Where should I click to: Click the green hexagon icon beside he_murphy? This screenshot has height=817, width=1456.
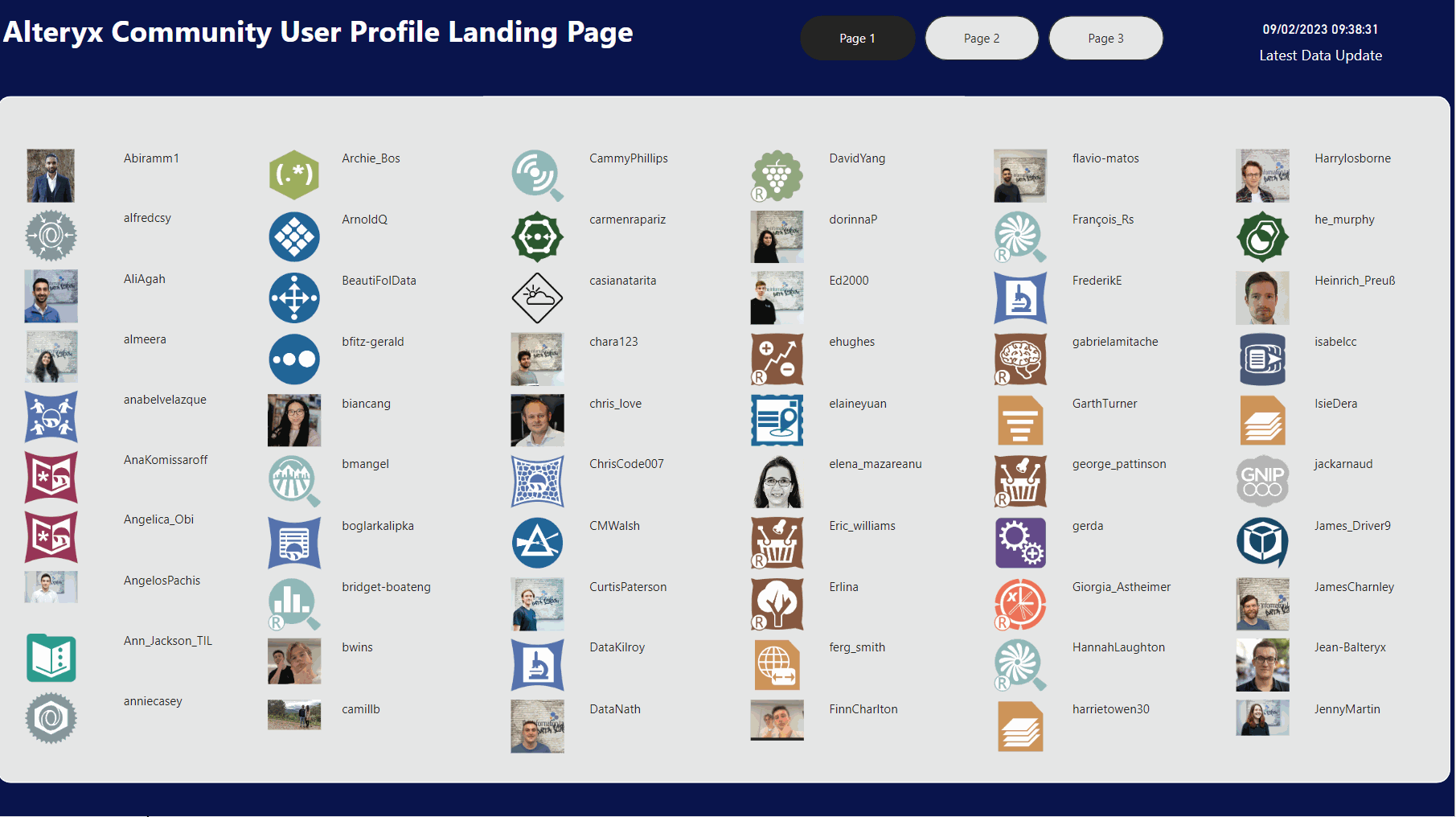pyautogui.click(x=1262, y=236)
